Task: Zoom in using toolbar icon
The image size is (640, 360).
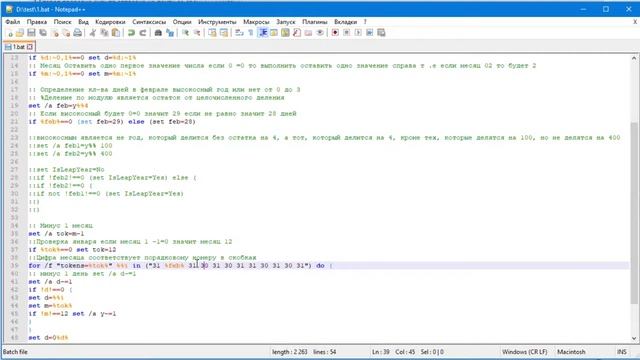Action: pos(185,33)
